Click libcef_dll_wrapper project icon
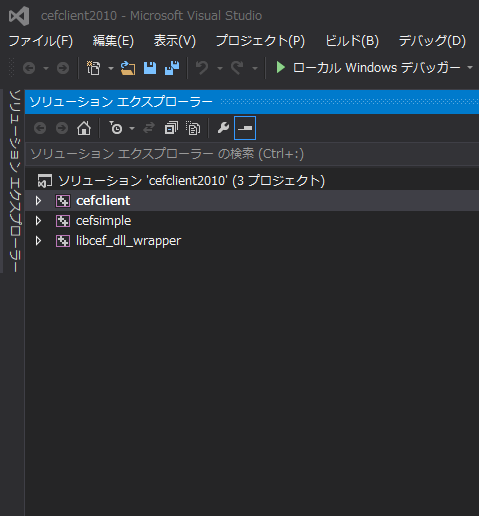479x516 pixels. click(x=63, y=241)
